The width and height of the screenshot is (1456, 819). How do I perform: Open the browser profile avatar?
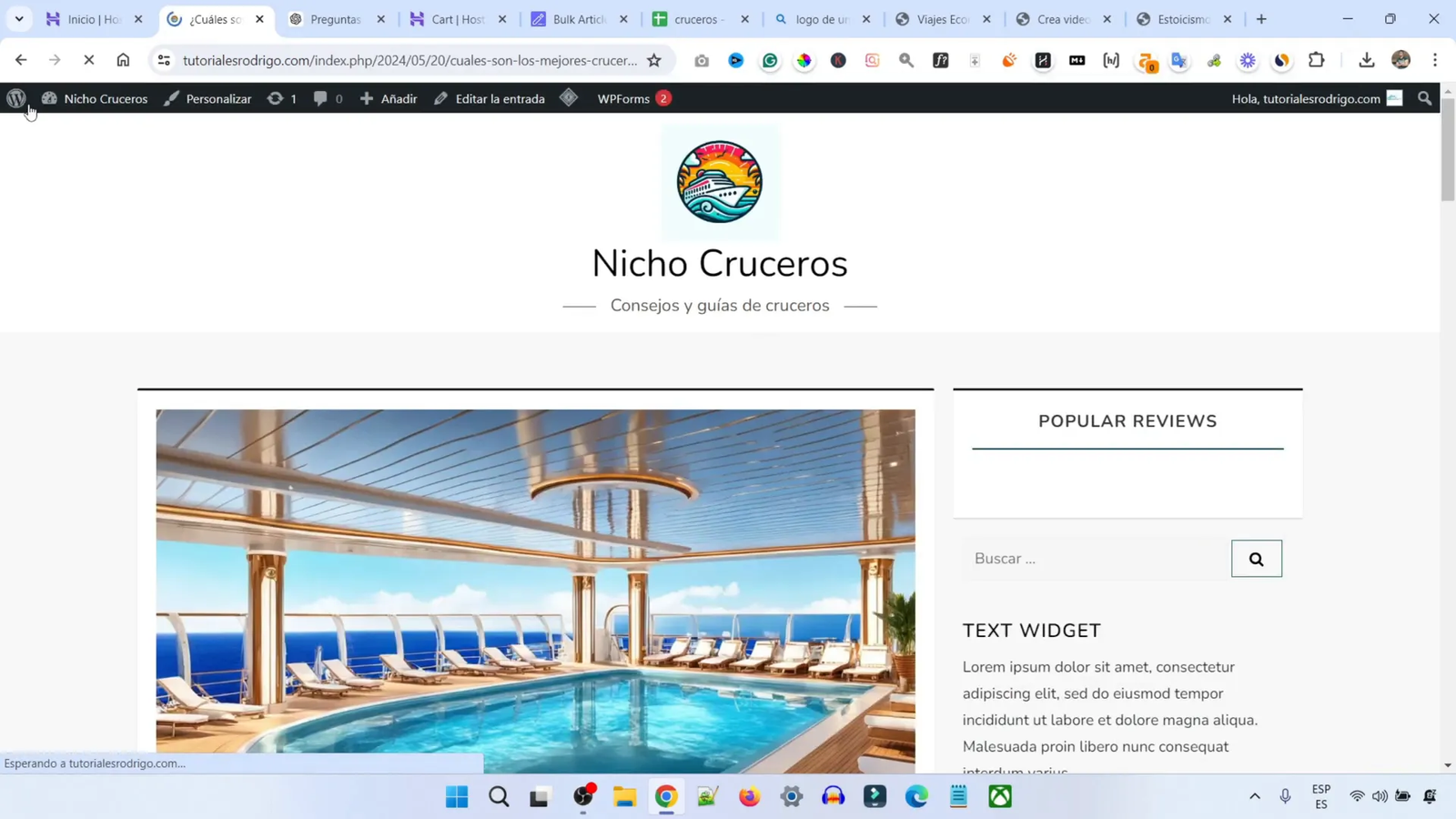pos(1401,60)
